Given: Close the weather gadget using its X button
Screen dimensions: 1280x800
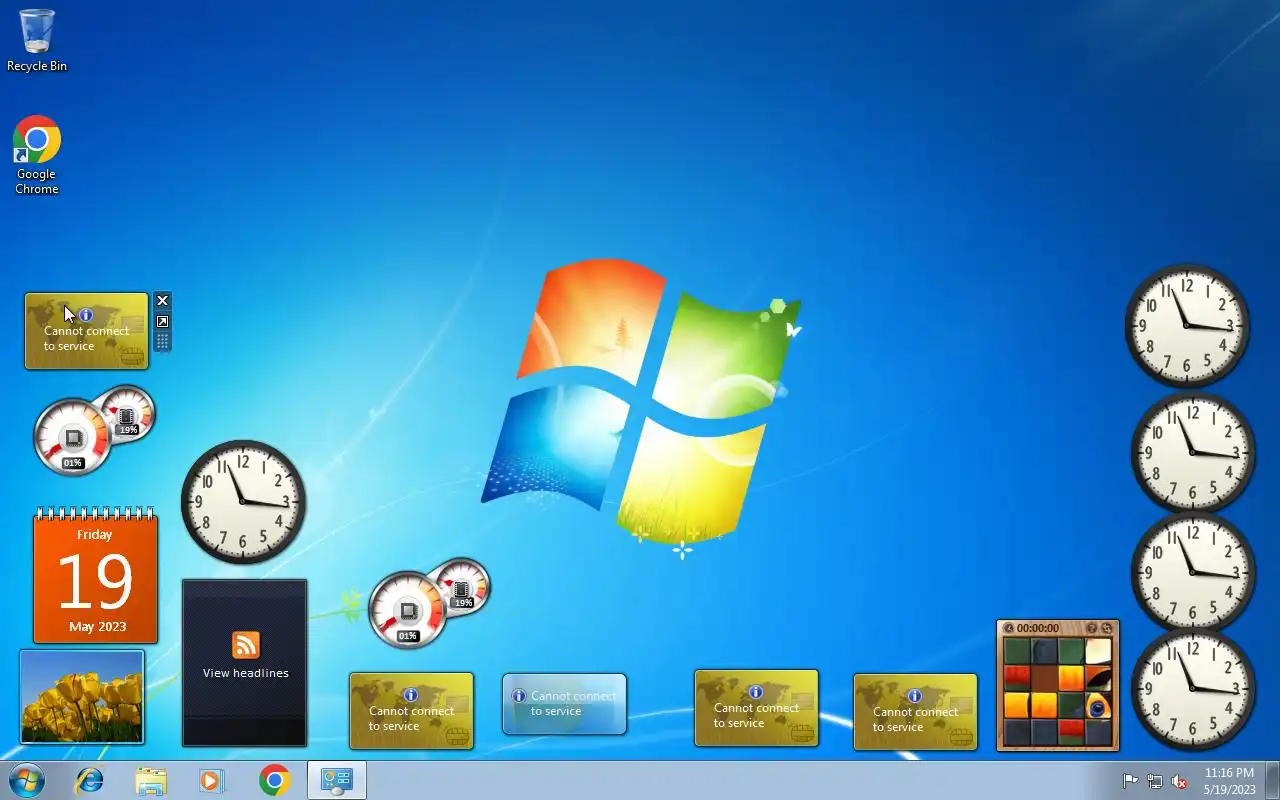Looking at the screenshot, I should point(162,301).
